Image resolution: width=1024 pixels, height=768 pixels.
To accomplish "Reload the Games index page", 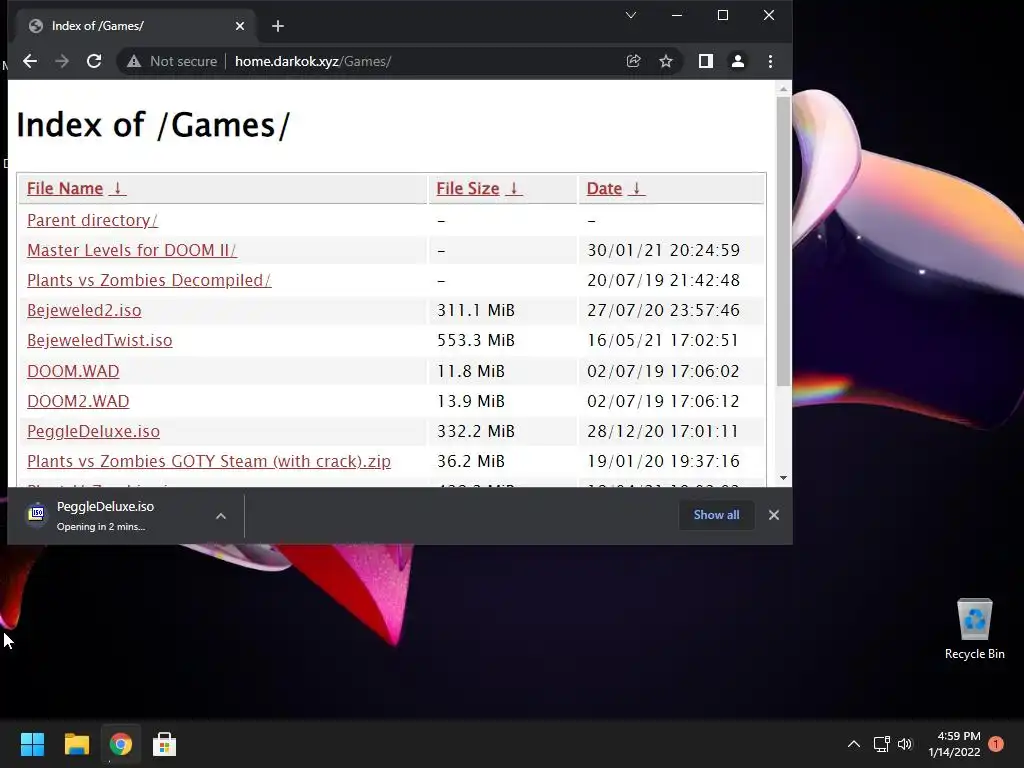I will click(94, 61).
